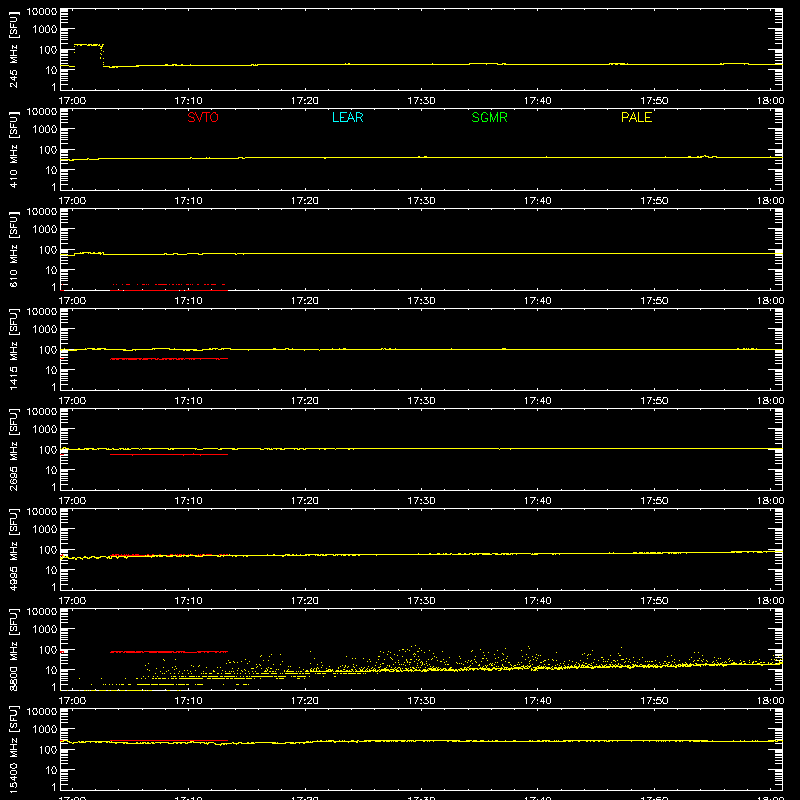Click the red SVTO station label

pos(203,117)
